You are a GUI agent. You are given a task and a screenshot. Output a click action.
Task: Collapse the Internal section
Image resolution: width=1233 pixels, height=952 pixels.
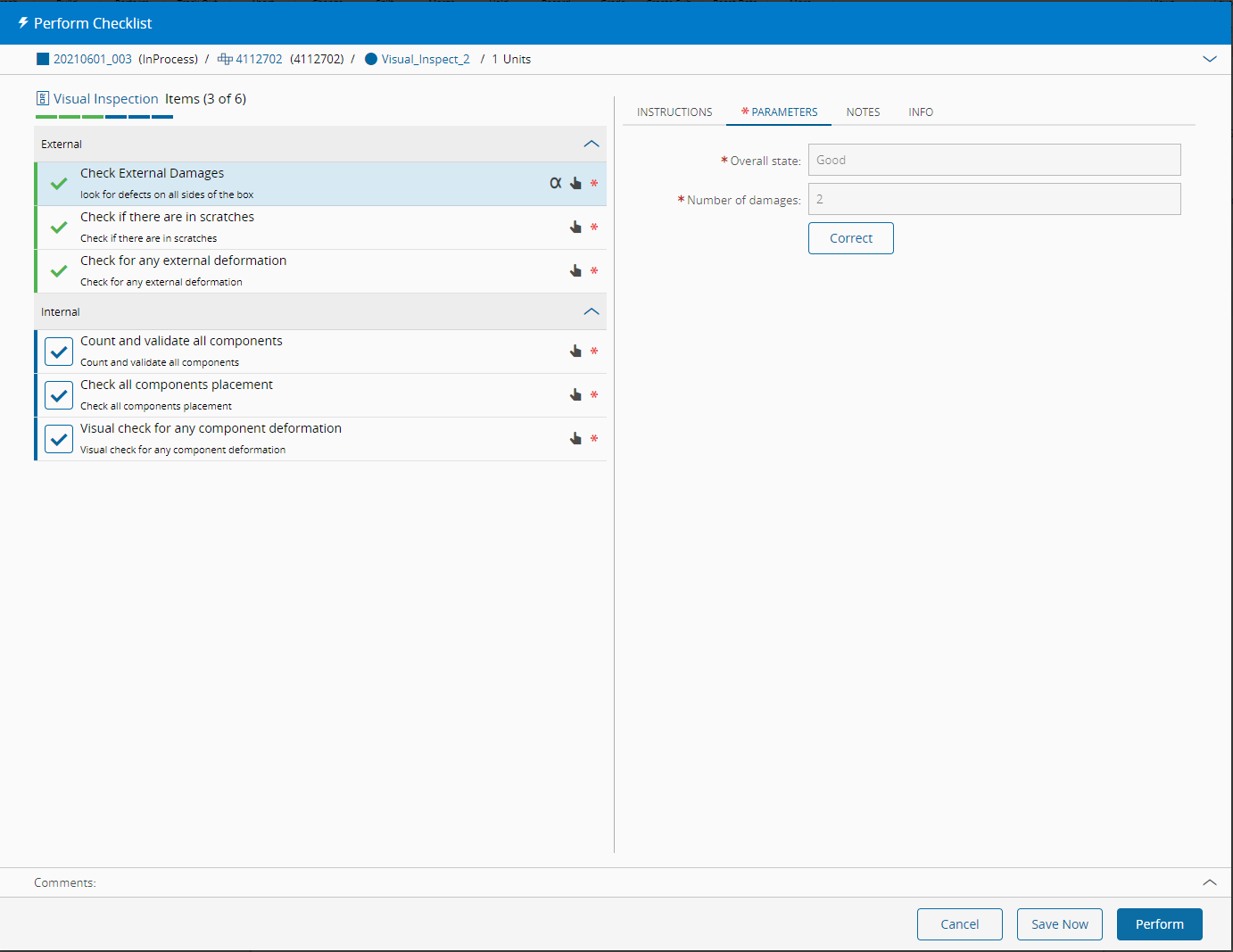click(x=591, y=311)
